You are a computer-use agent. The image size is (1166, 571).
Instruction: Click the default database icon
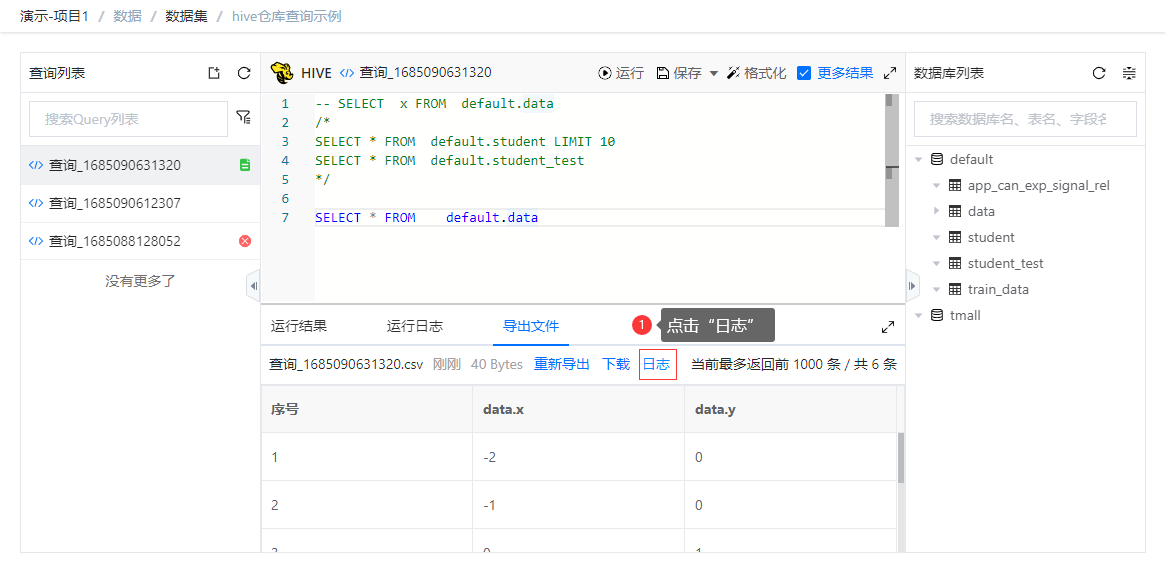[937, 159]
